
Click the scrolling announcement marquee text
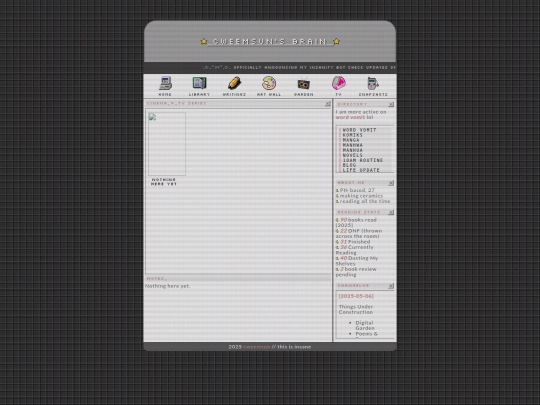pos(299,68)
